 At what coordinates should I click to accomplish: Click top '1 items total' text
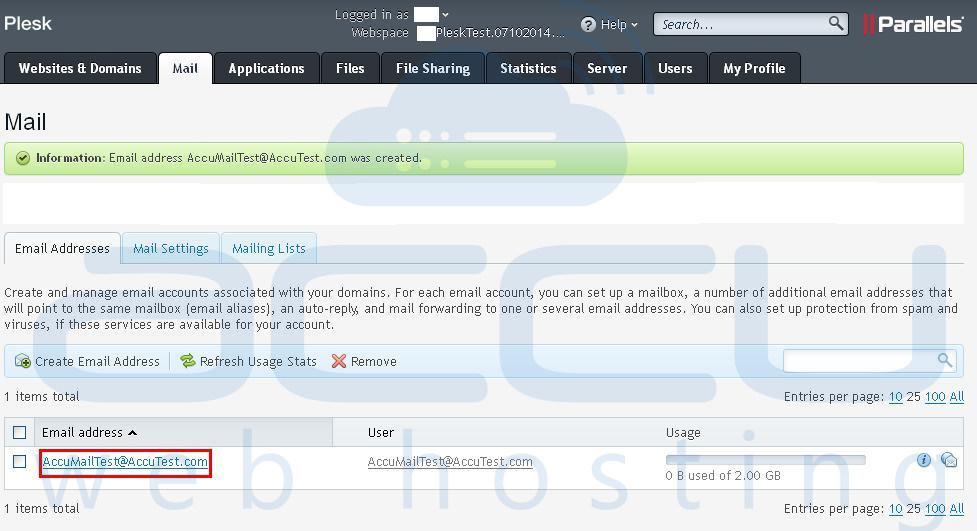[42, 396]
